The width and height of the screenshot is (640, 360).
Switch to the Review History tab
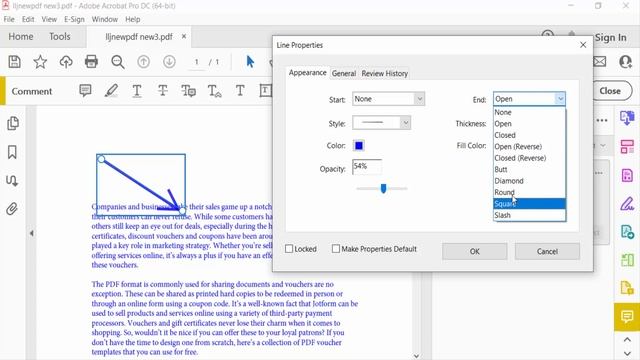(x=384, y=73)
